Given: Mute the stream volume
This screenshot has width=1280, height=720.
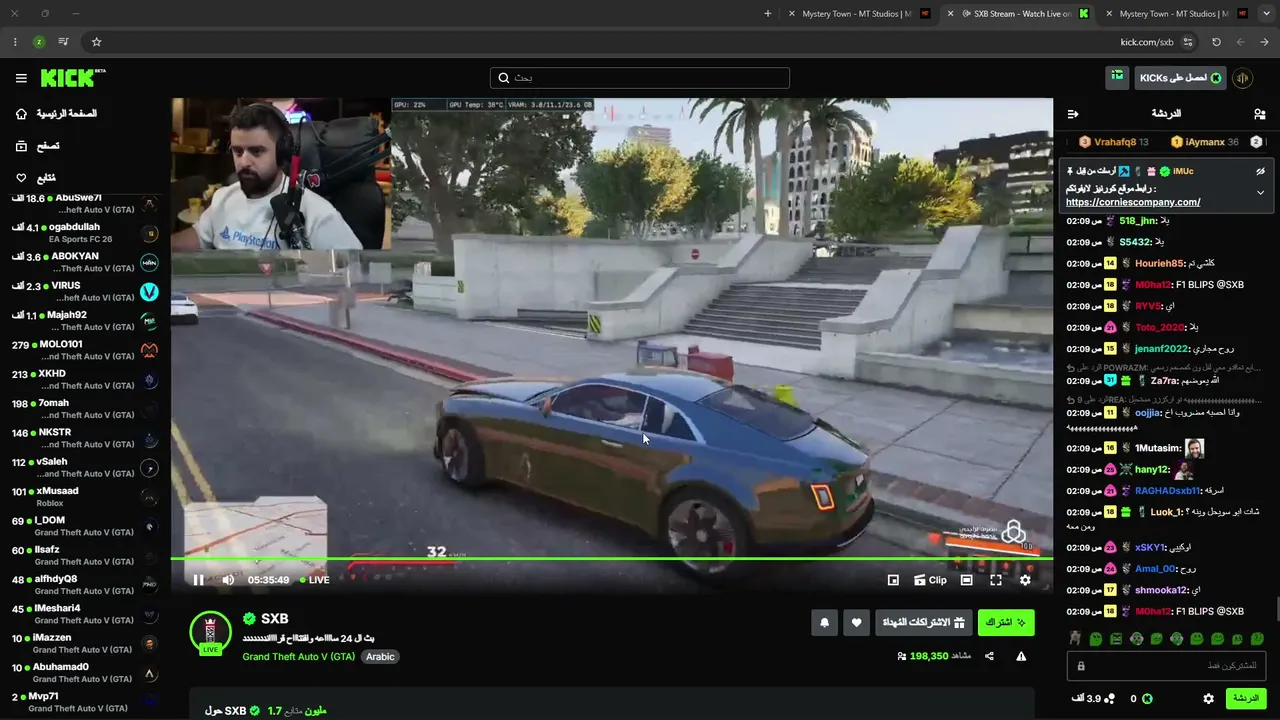Looking at the screenshot, I should [228, 580].
